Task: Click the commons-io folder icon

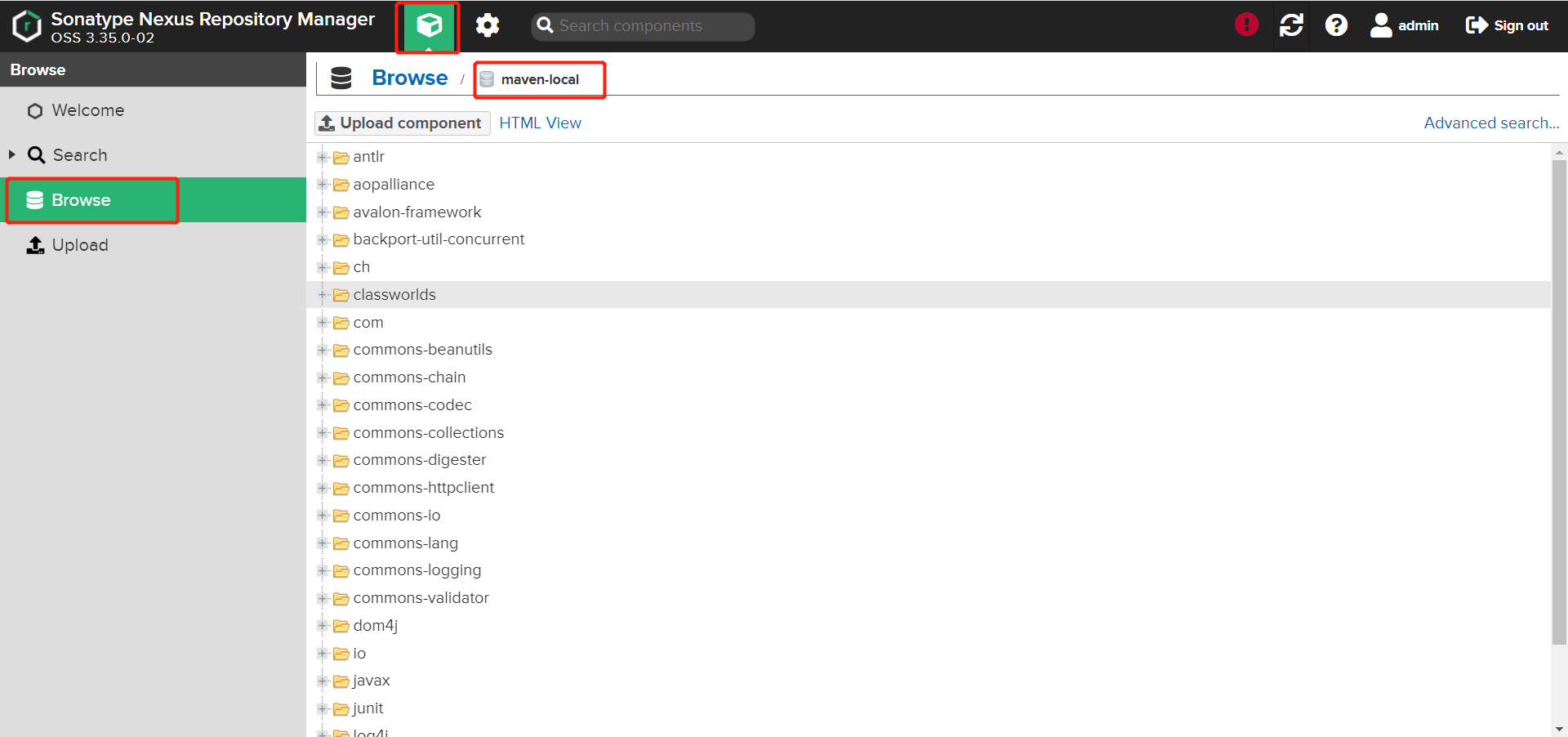Action: 341,516
